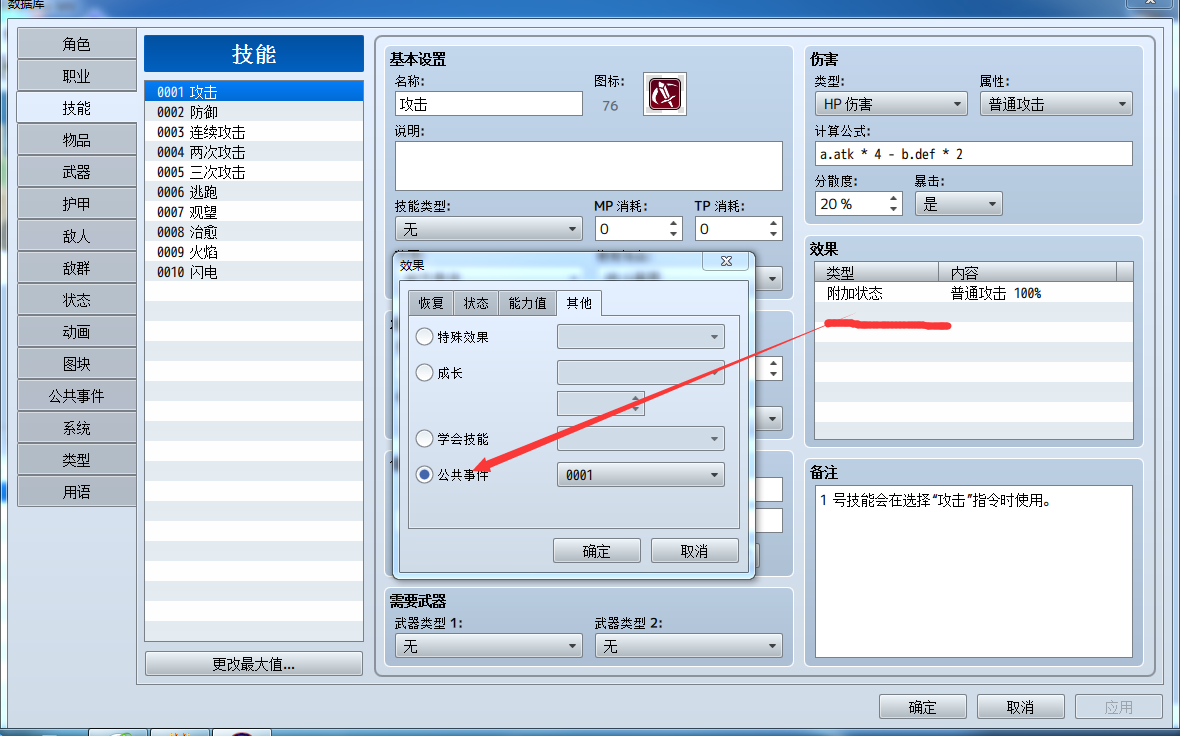Click the 备注 notes text area
Viewport: 1180px width, 736px height.
[x=973, y=571]
